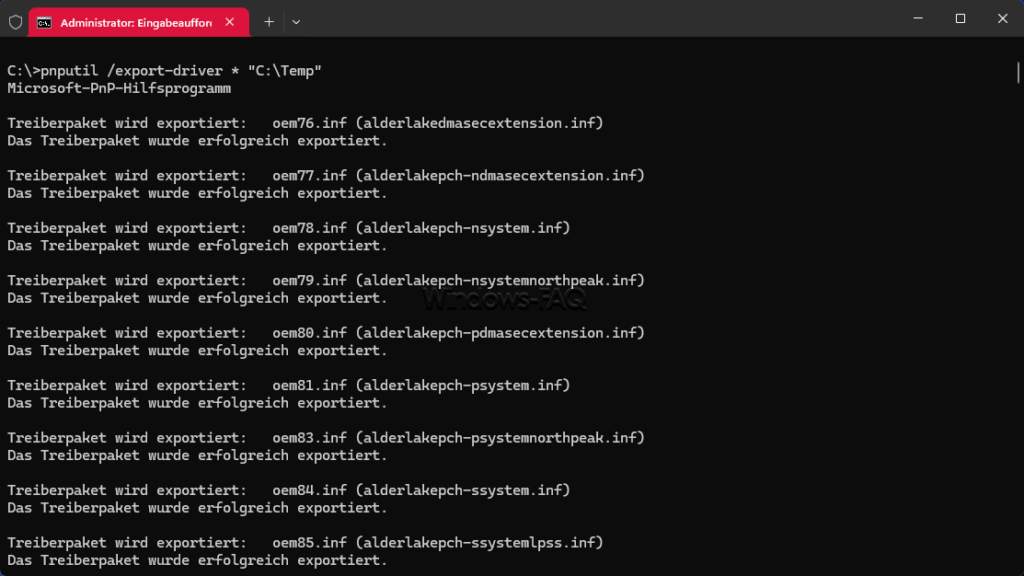Open a new terminal tab with plus icon

pos(268,22)
